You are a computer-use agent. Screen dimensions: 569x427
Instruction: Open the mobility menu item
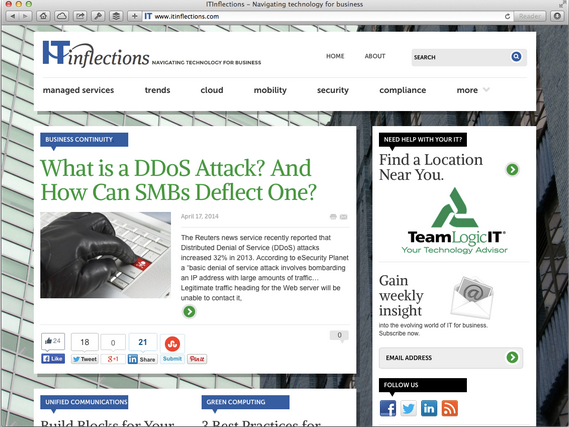(270, 90)
